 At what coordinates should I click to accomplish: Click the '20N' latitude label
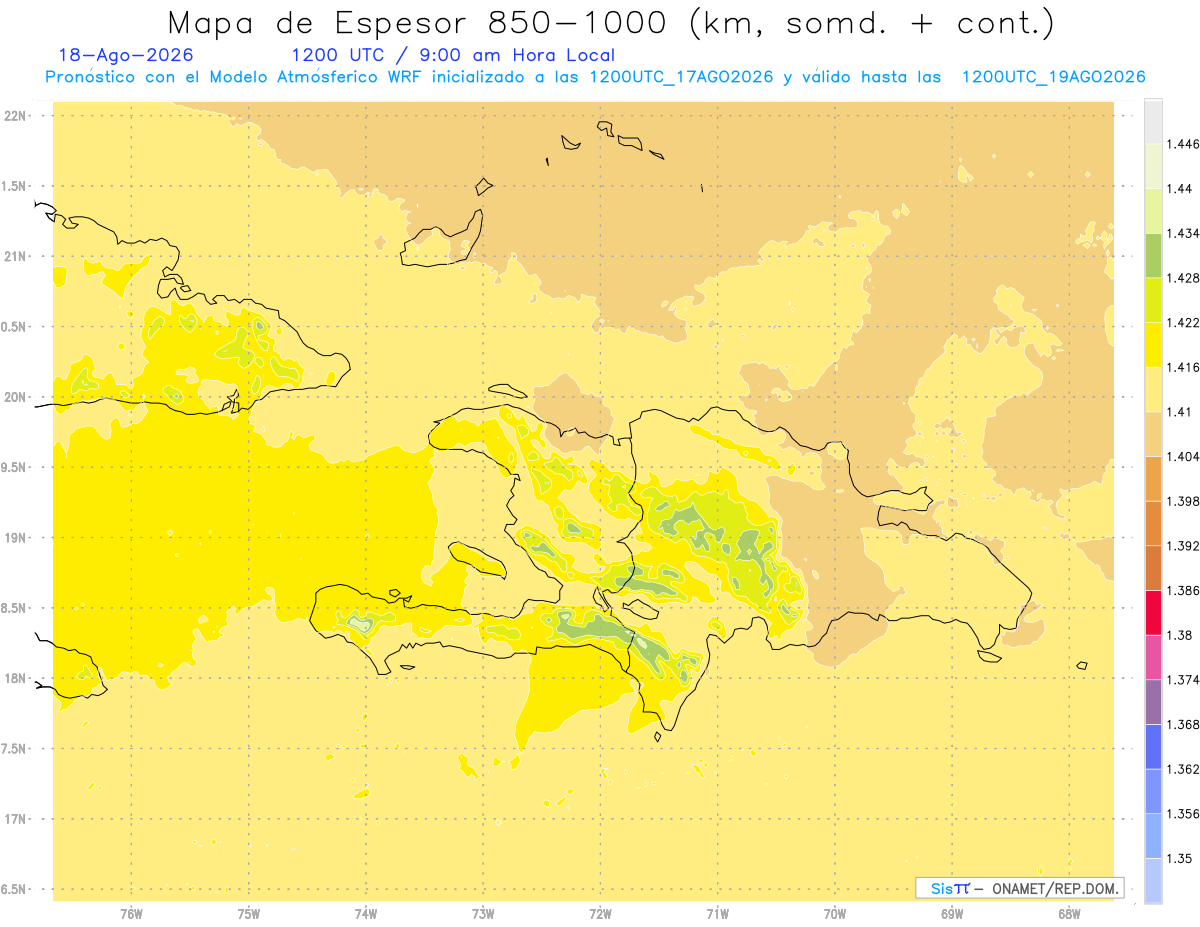pyautogui.click(x=14, y=397)
